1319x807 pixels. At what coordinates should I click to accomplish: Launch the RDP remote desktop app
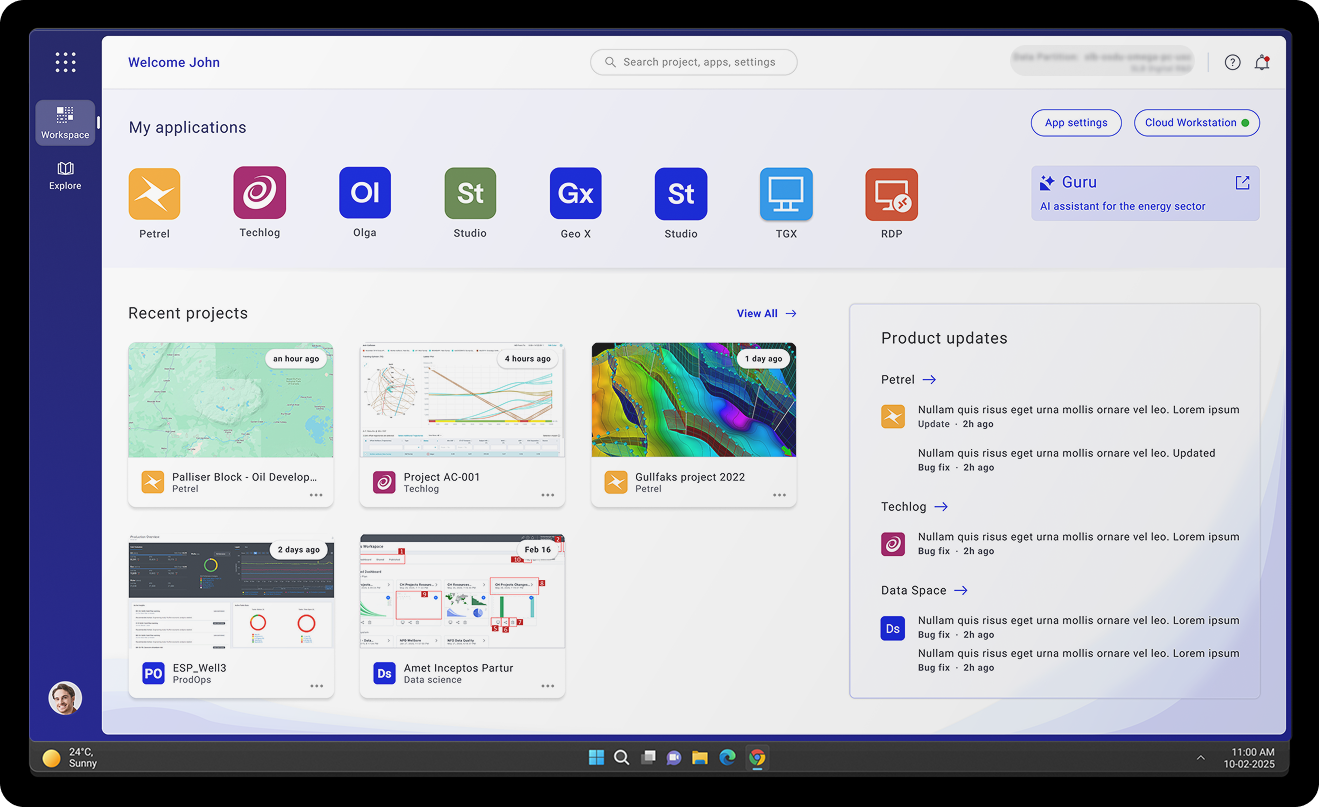click(891, 194)
